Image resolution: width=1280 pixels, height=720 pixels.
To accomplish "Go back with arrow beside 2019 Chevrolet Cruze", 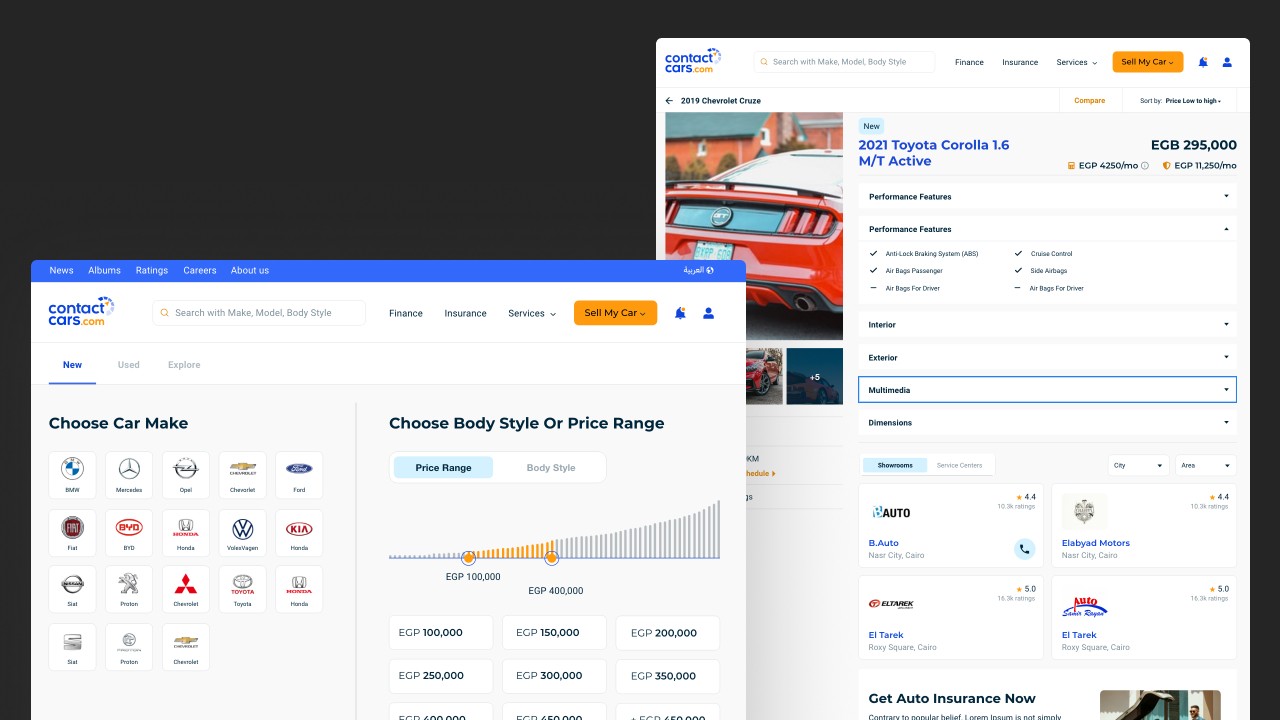I will tap(669, 101).
